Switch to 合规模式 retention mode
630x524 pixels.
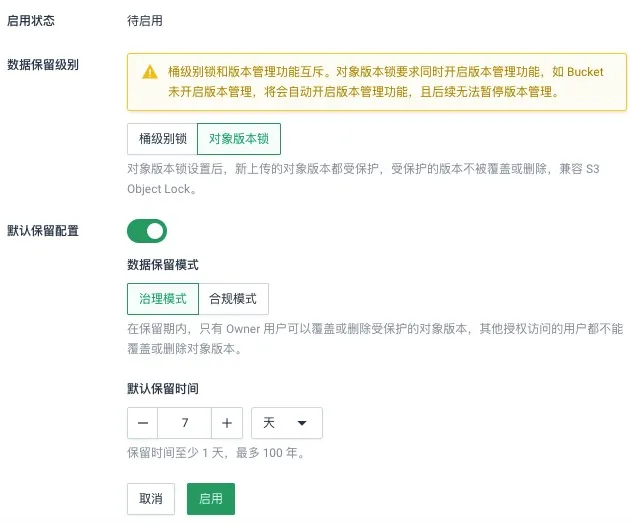233,298
